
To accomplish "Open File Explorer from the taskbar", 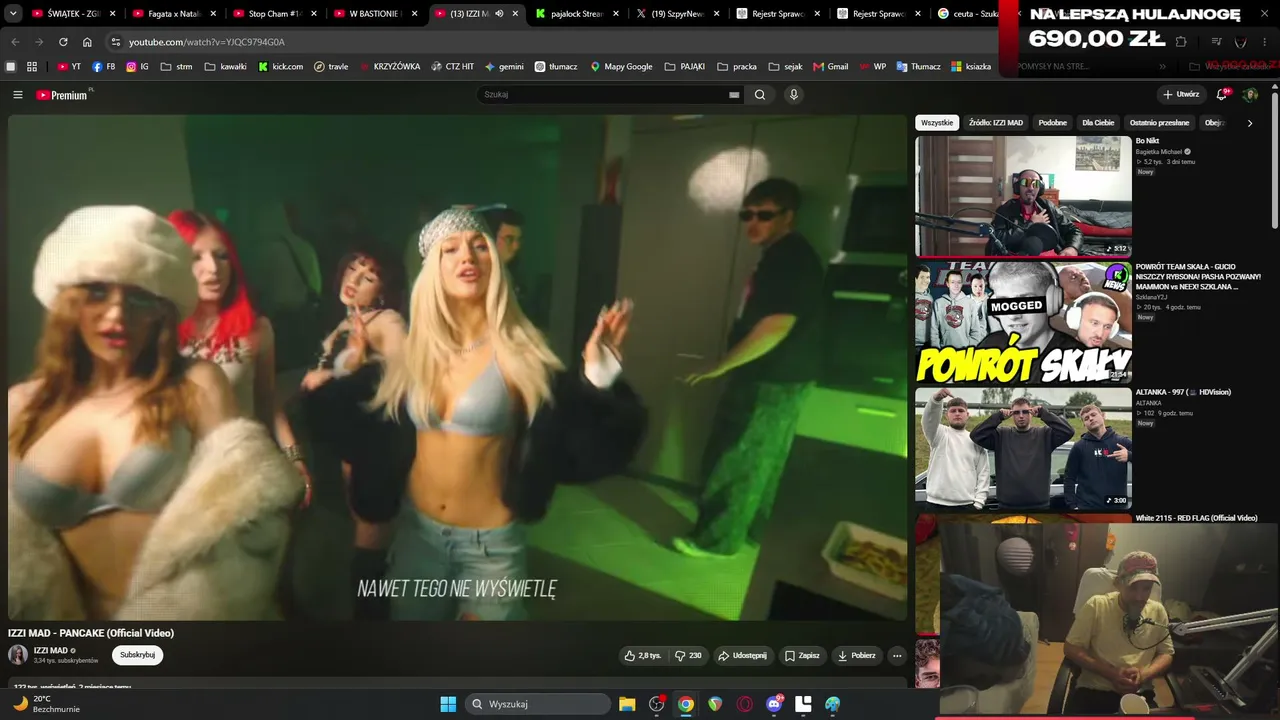I will (x=627, y=704).
